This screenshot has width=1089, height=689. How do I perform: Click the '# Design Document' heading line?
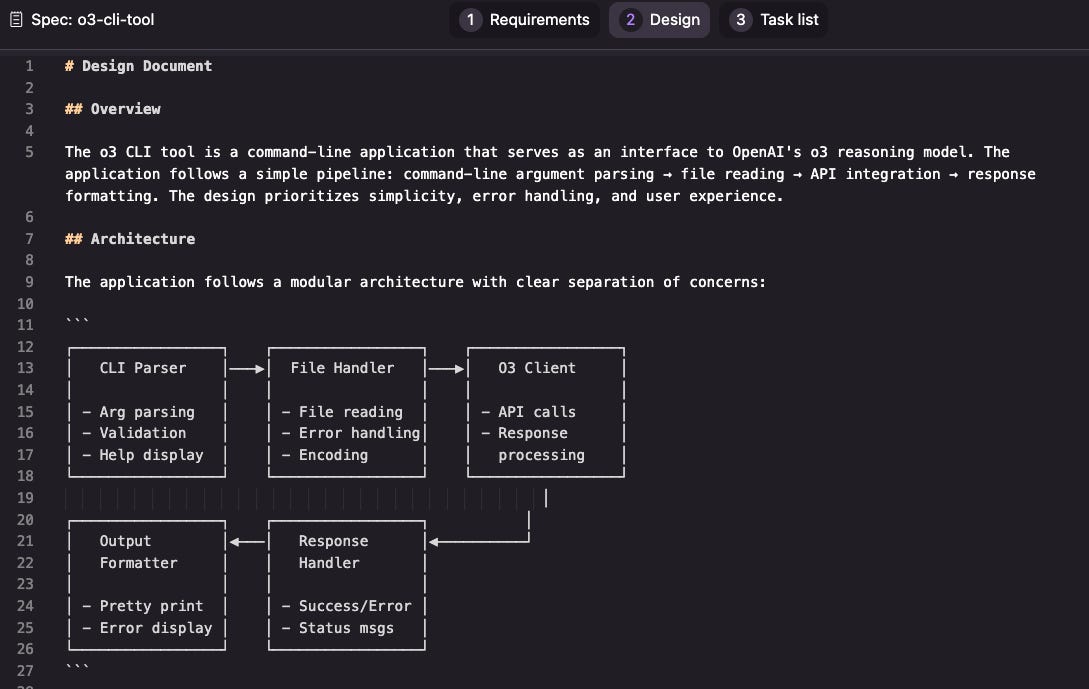(138, 66)
